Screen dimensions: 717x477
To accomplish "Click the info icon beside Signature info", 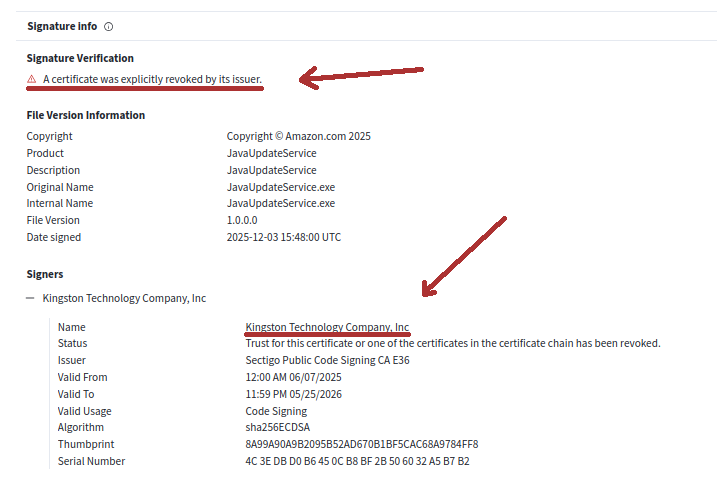I will coord(108,27).
